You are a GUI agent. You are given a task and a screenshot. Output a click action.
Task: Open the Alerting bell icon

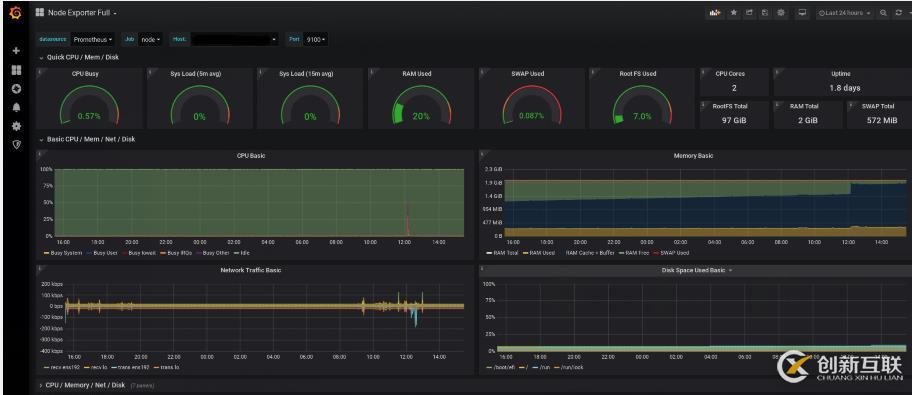(x=16, y=107)
